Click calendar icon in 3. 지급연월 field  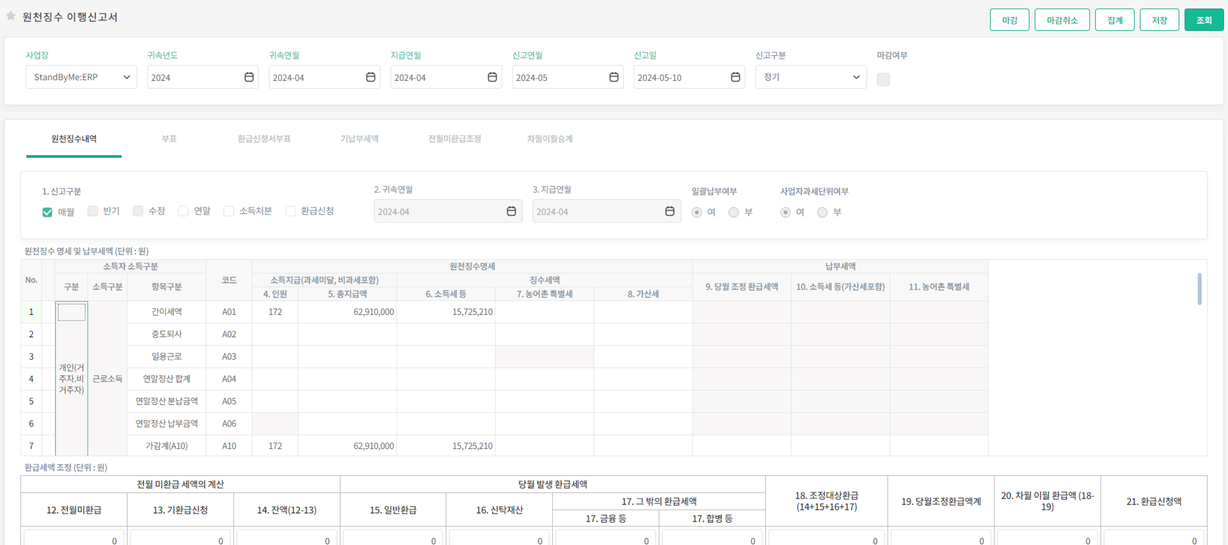click(x=670, y=211)
